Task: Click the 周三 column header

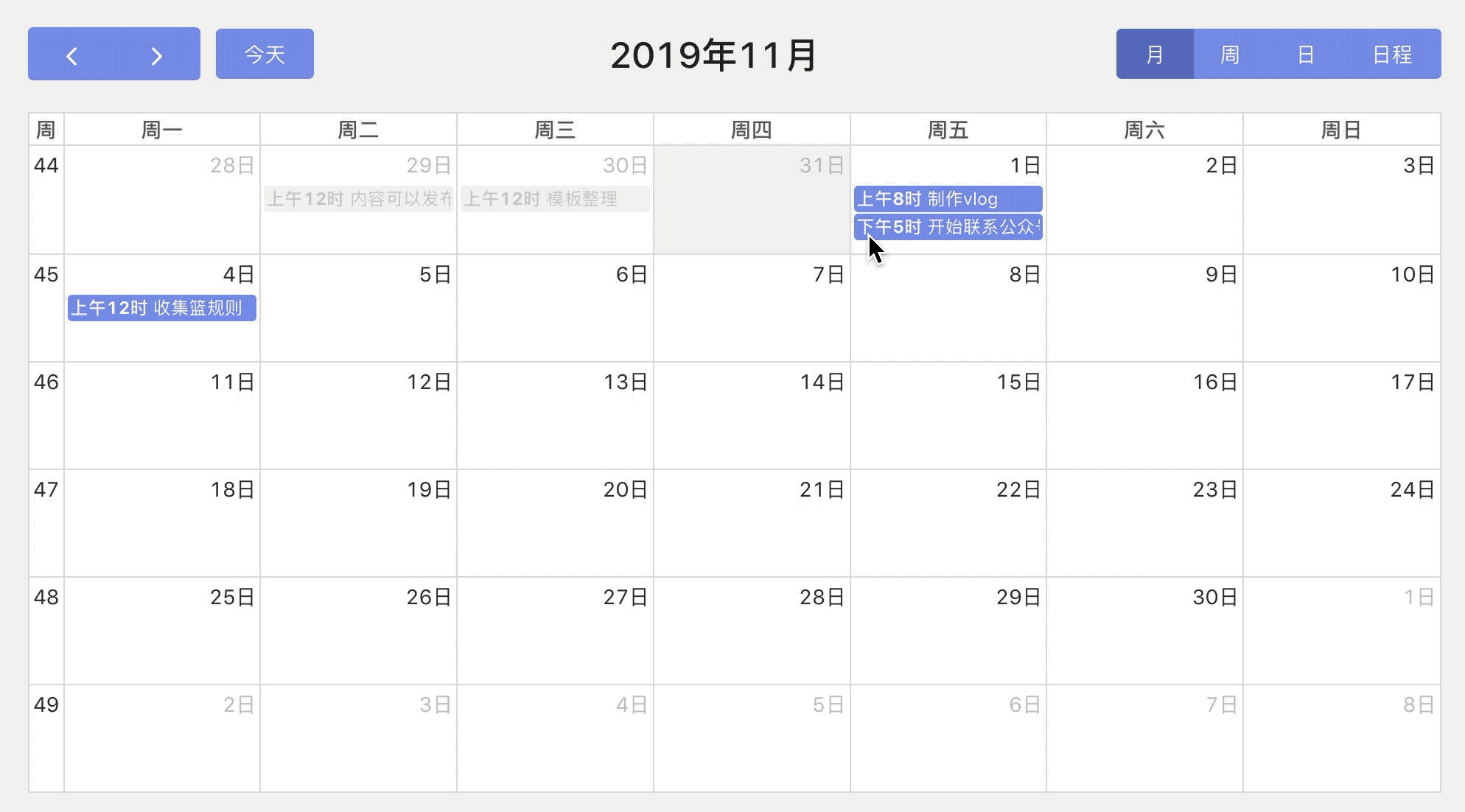Action: 555,130
